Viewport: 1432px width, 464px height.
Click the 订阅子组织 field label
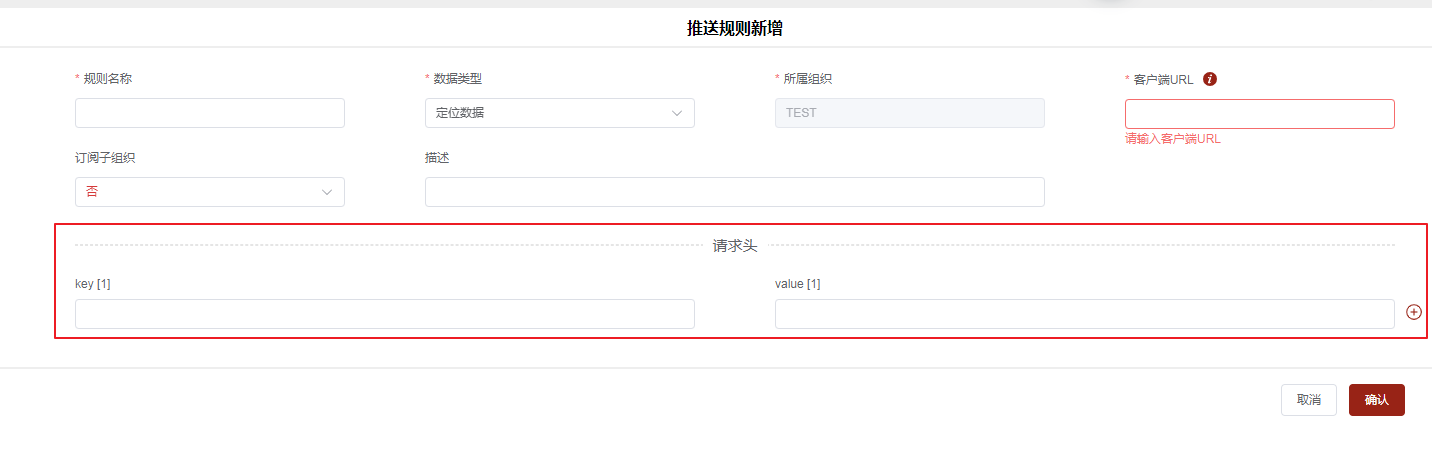(105, 158)
